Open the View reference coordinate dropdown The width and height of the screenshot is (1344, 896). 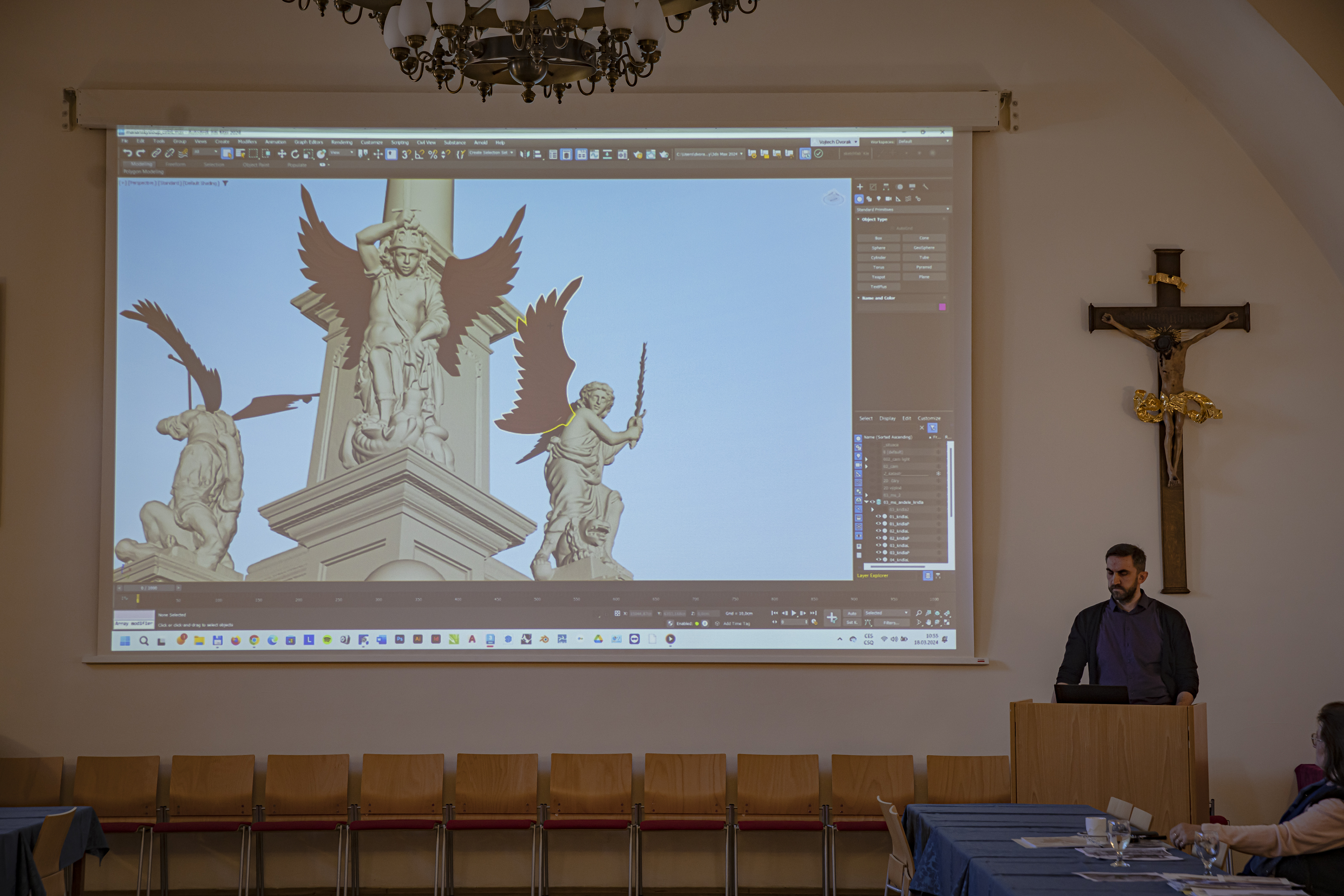[342, 153]
